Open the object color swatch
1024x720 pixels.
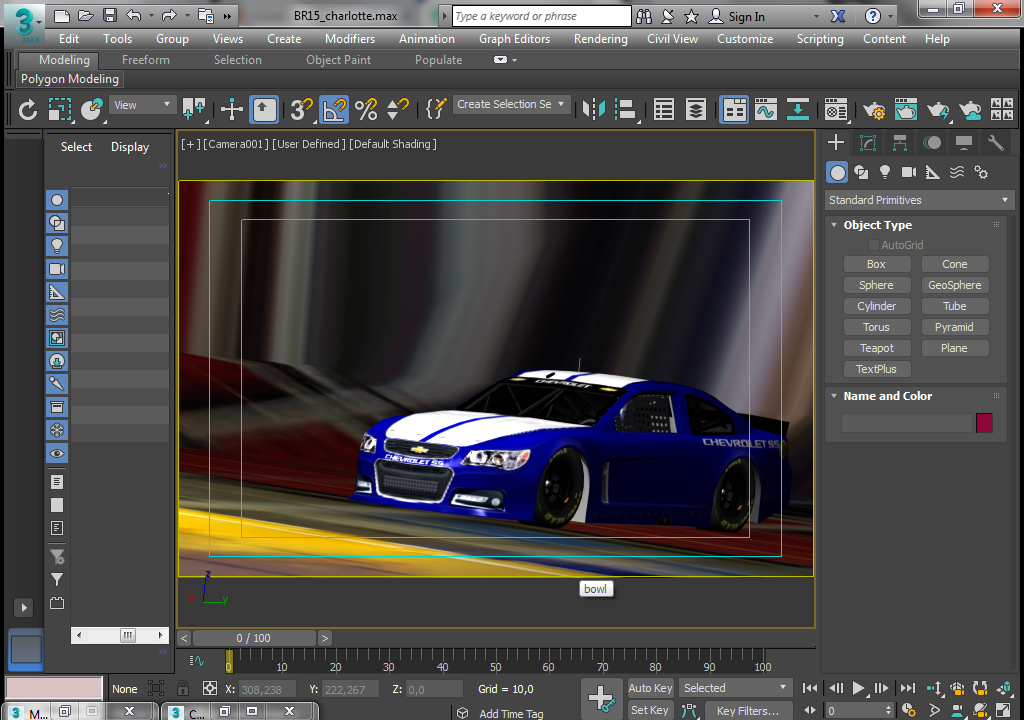point(984,423)
